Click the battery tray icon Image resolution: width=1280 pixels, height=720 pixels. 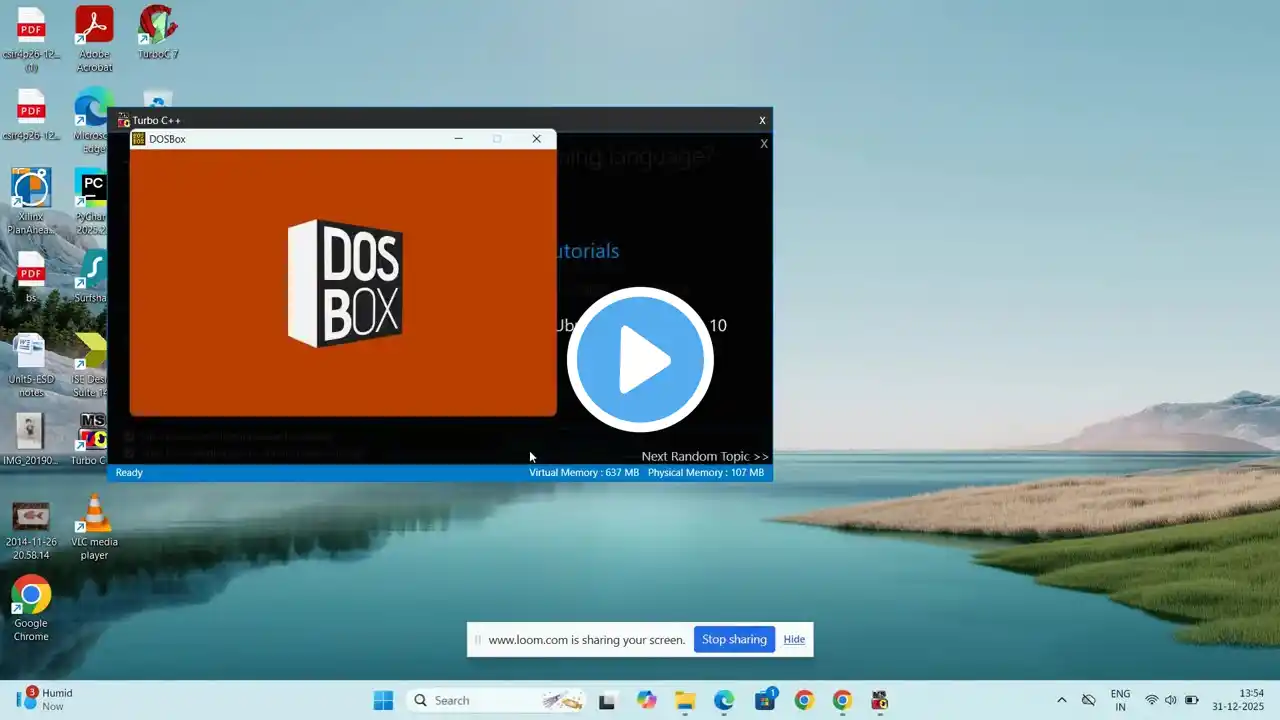tap(1192, 700)
